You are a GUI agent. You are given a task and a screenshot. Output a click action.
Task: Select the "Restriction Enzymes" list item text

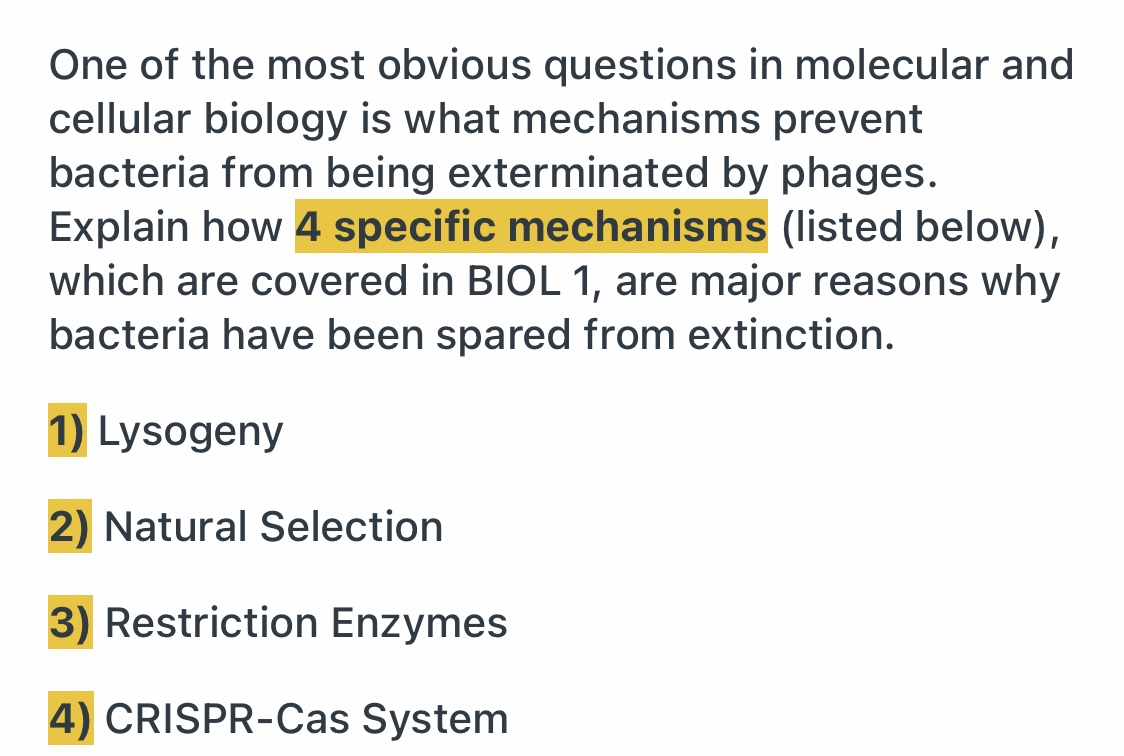pos(306,623)
